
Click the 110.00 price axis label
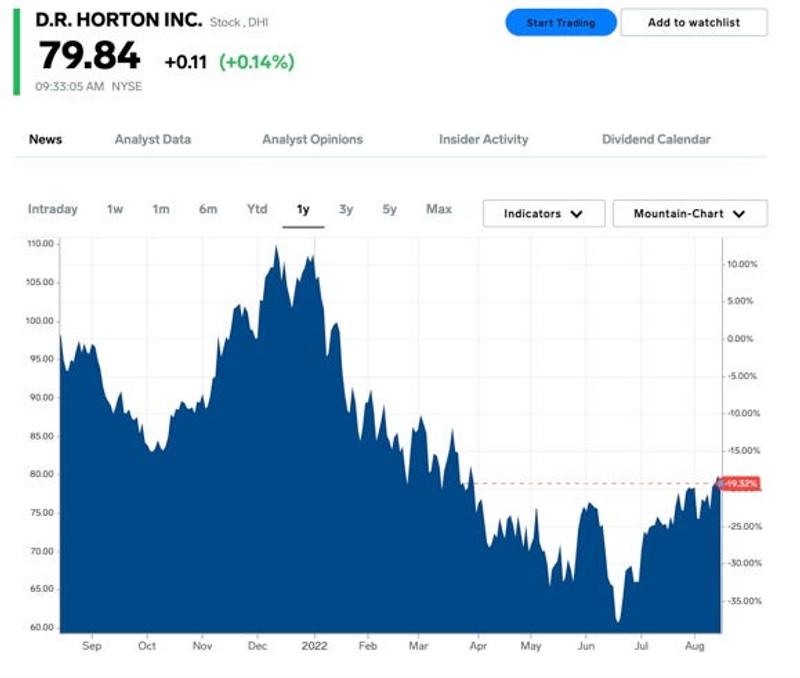tap(40, 244)
